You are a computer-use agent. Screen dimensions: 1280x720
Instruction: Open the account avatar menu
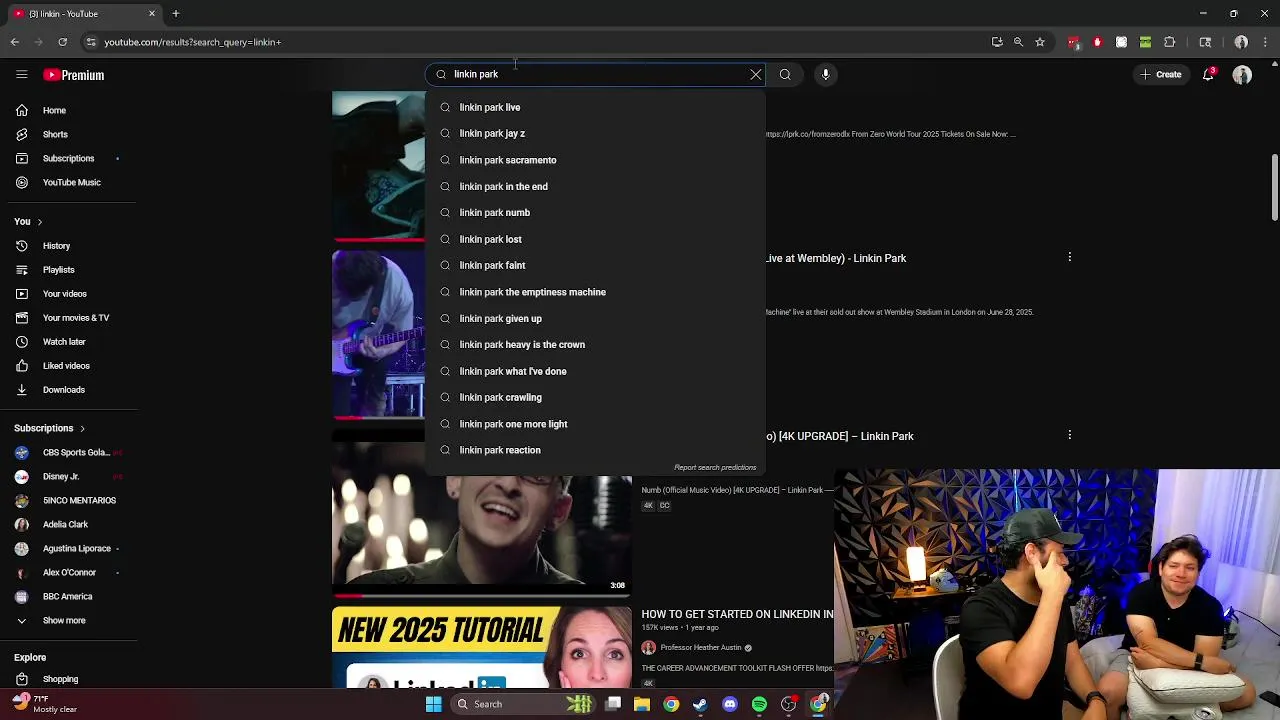point(1242,75)
